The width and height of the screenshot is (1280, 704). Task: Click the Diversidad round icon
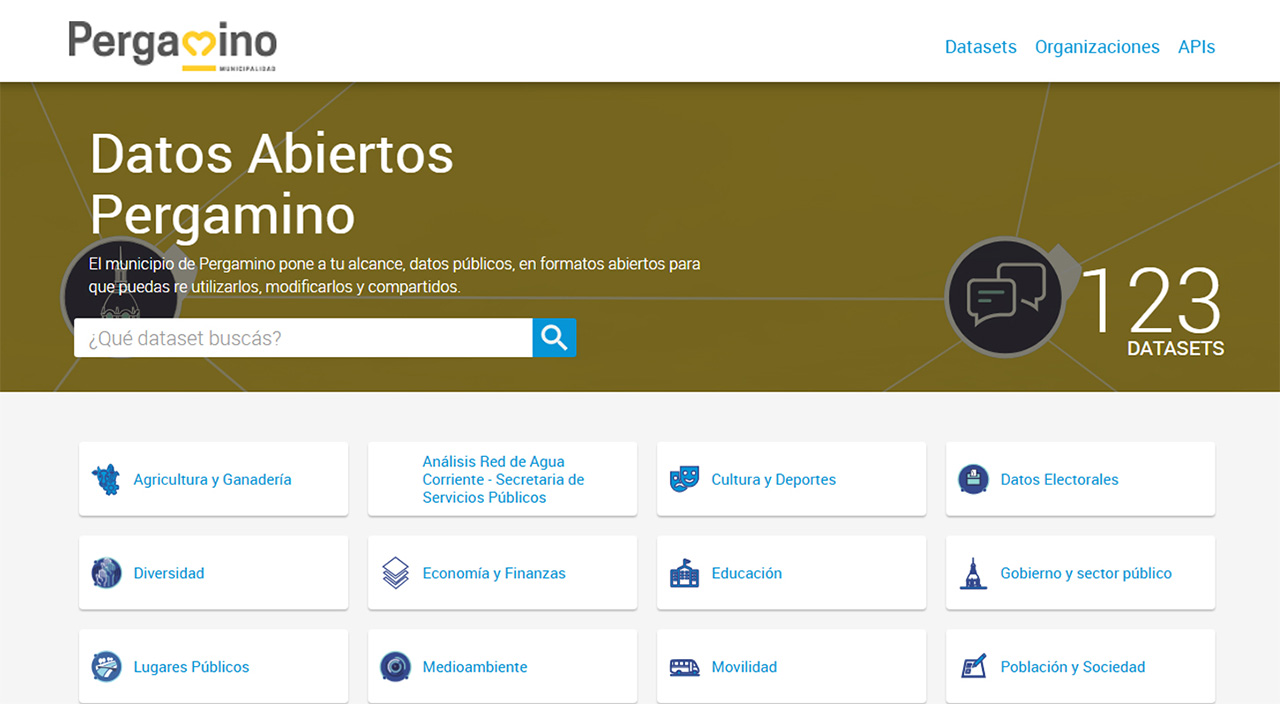106,573
